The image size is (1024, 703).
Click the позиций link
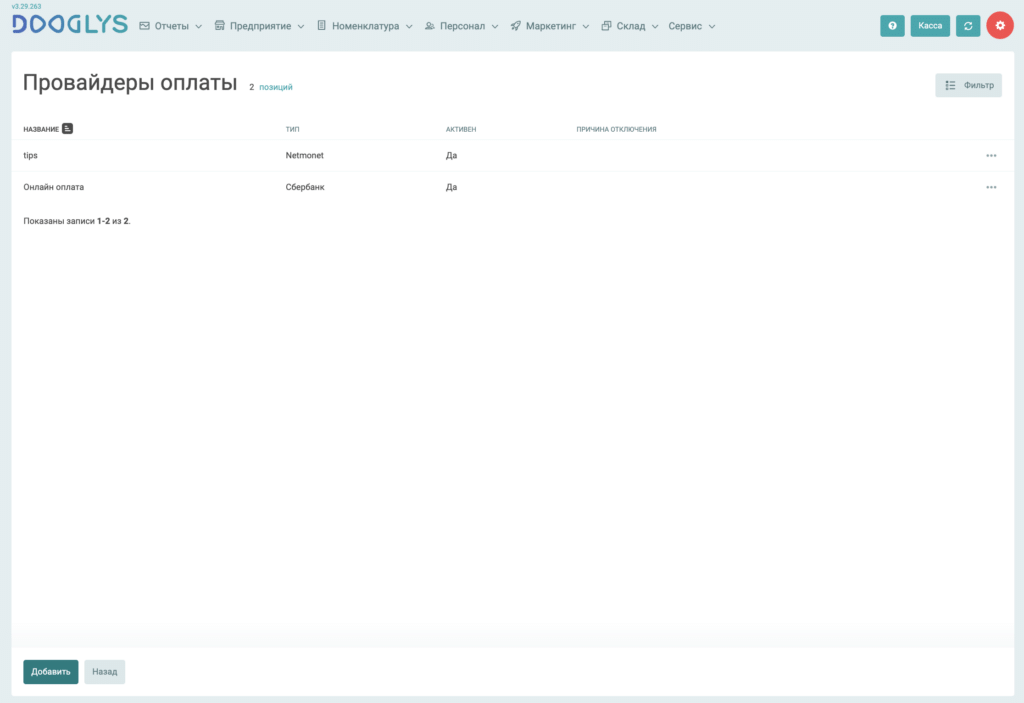click(276, 87)
